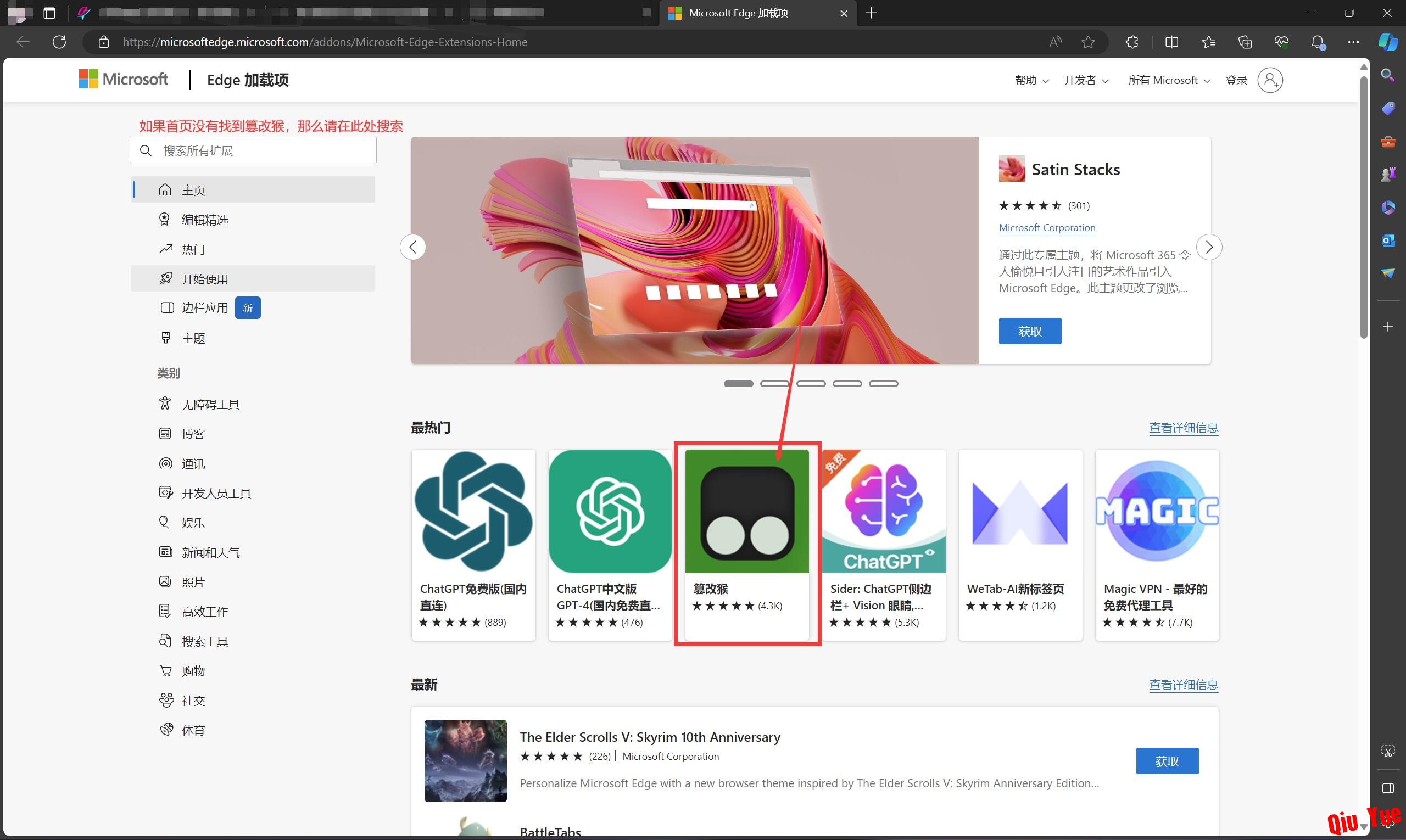The width and height of the screenshot is (1406, 840).
Task: Add page to favorites star icon
Action: pyautogui.click(x=1089, y=42)
